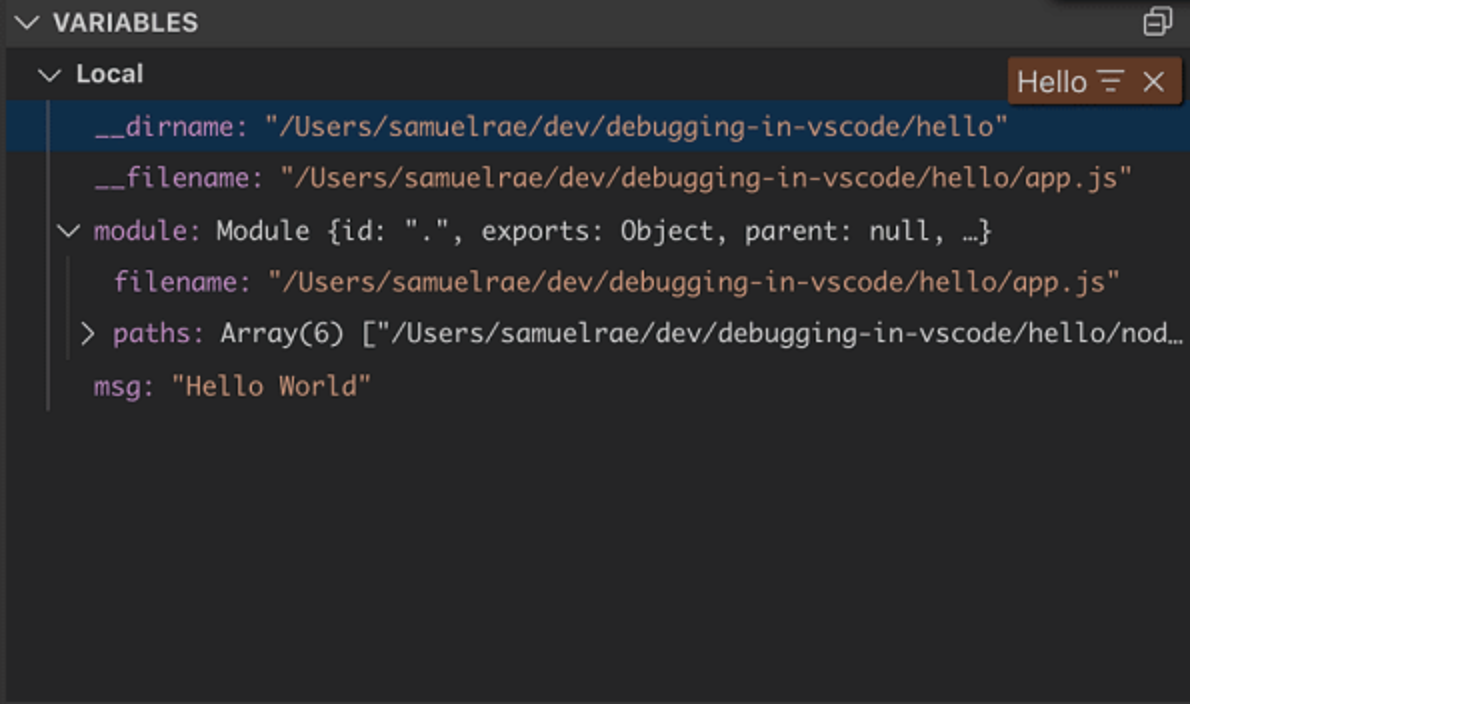Collapse the VARIABLES section chevron
Viewport: 1472px width, 704px height.
pos(27,22)
